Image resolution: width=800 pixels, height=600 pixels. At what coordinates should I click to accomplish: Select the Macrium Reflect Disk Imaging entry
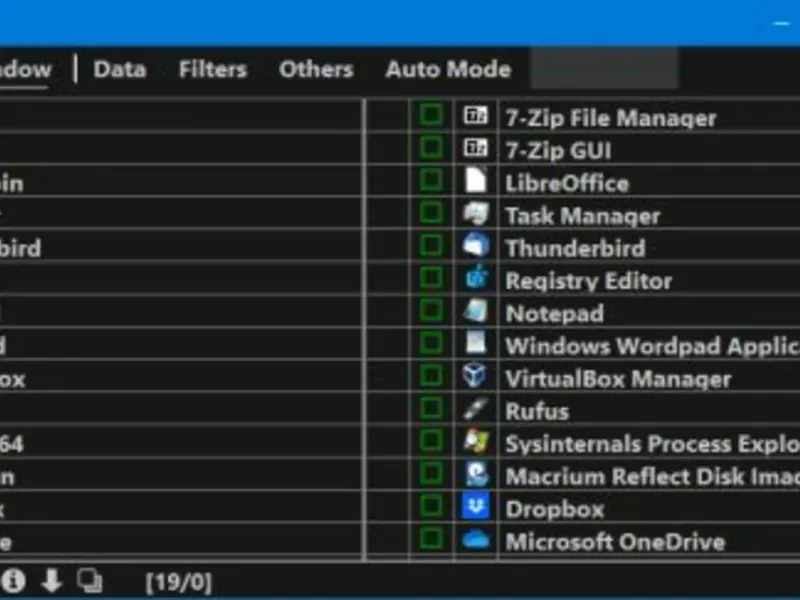[x=653, y=477]
